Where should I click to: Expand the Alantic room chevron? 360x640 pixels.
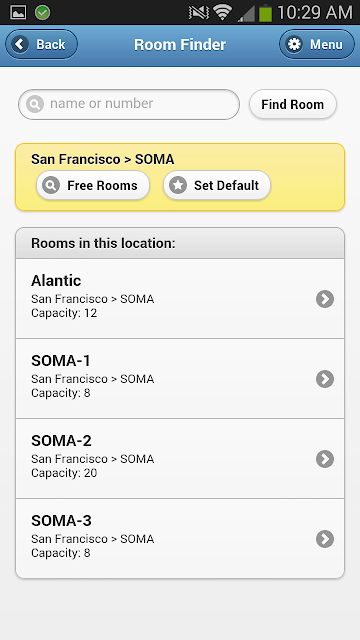(x=325, y=299)
